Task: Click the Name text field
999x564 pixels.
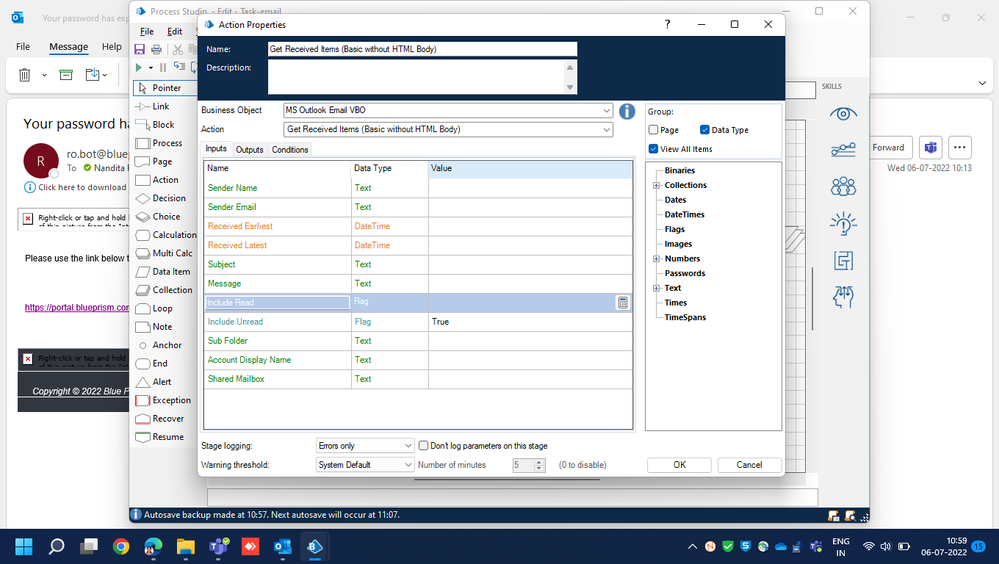Action: (x=422, y=49)
